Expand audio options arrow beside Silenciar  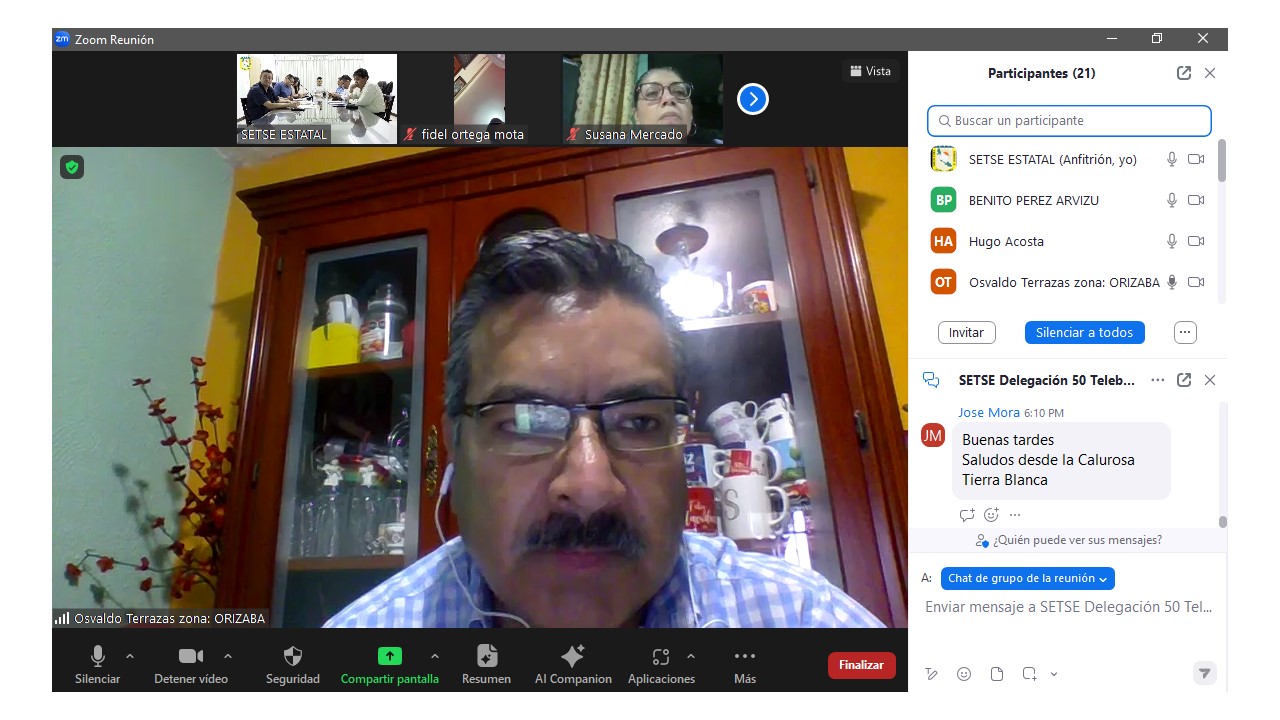click(x=130, y=656)
